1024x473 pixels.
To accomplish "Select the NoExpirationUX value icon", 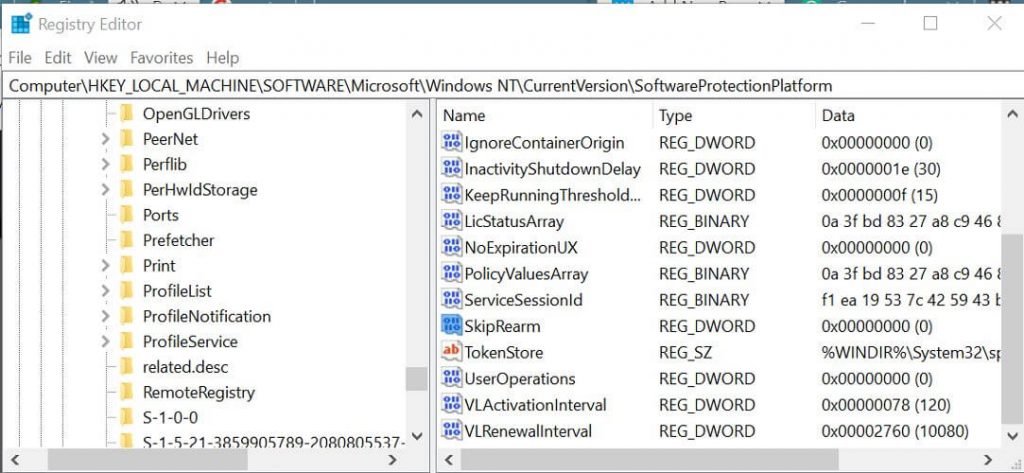I will tap(451, 247).
